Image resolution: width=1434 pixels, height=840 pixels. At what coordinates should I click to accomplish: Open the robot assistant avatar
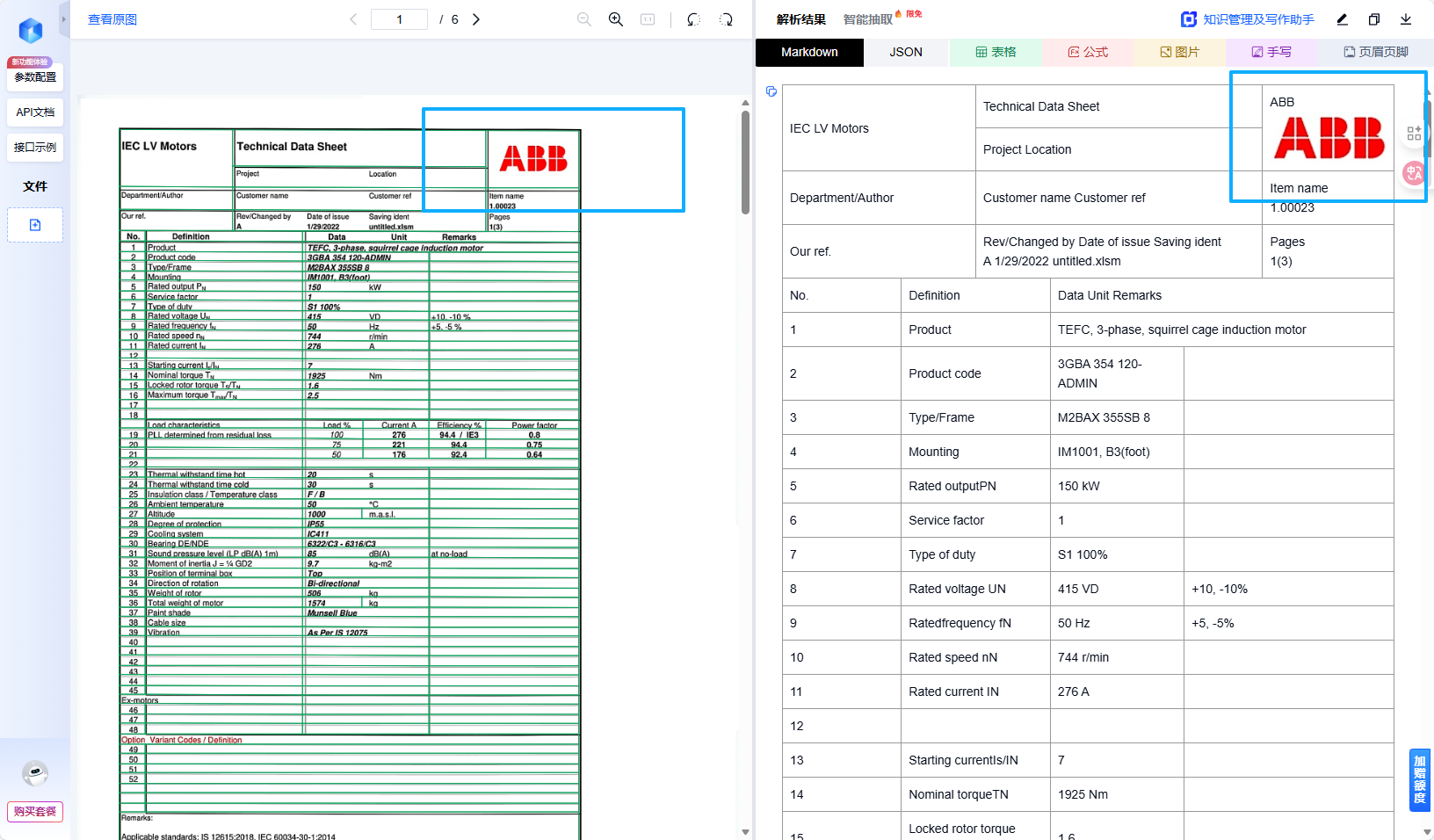click(x=35, y=773)
